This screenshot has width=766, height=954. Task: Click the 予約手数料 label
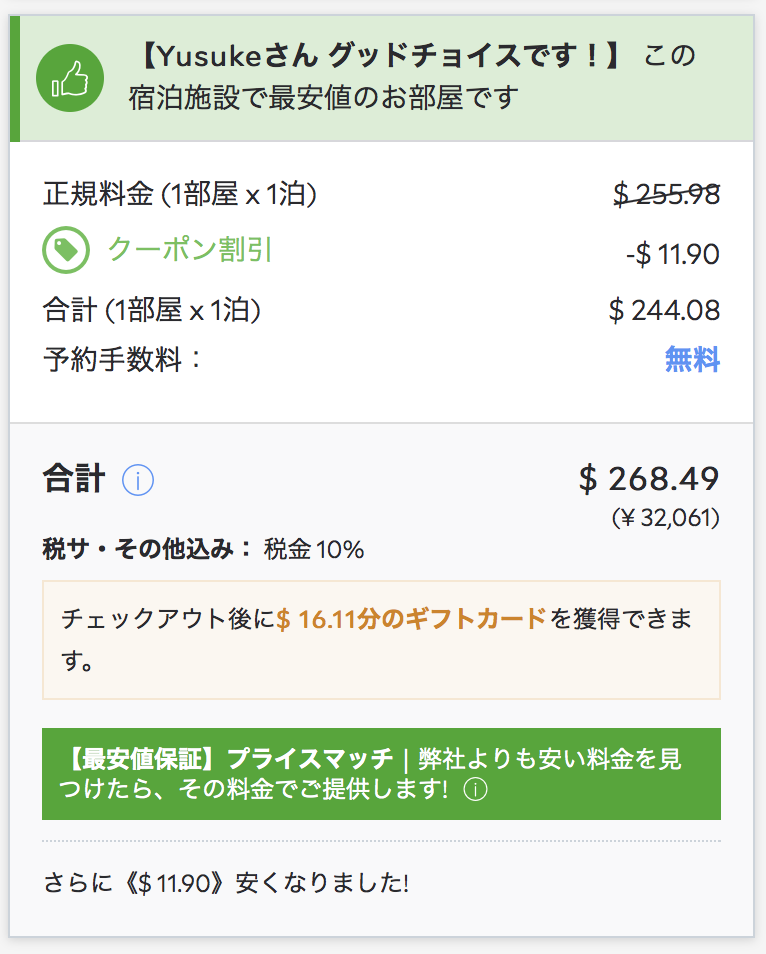122,359
